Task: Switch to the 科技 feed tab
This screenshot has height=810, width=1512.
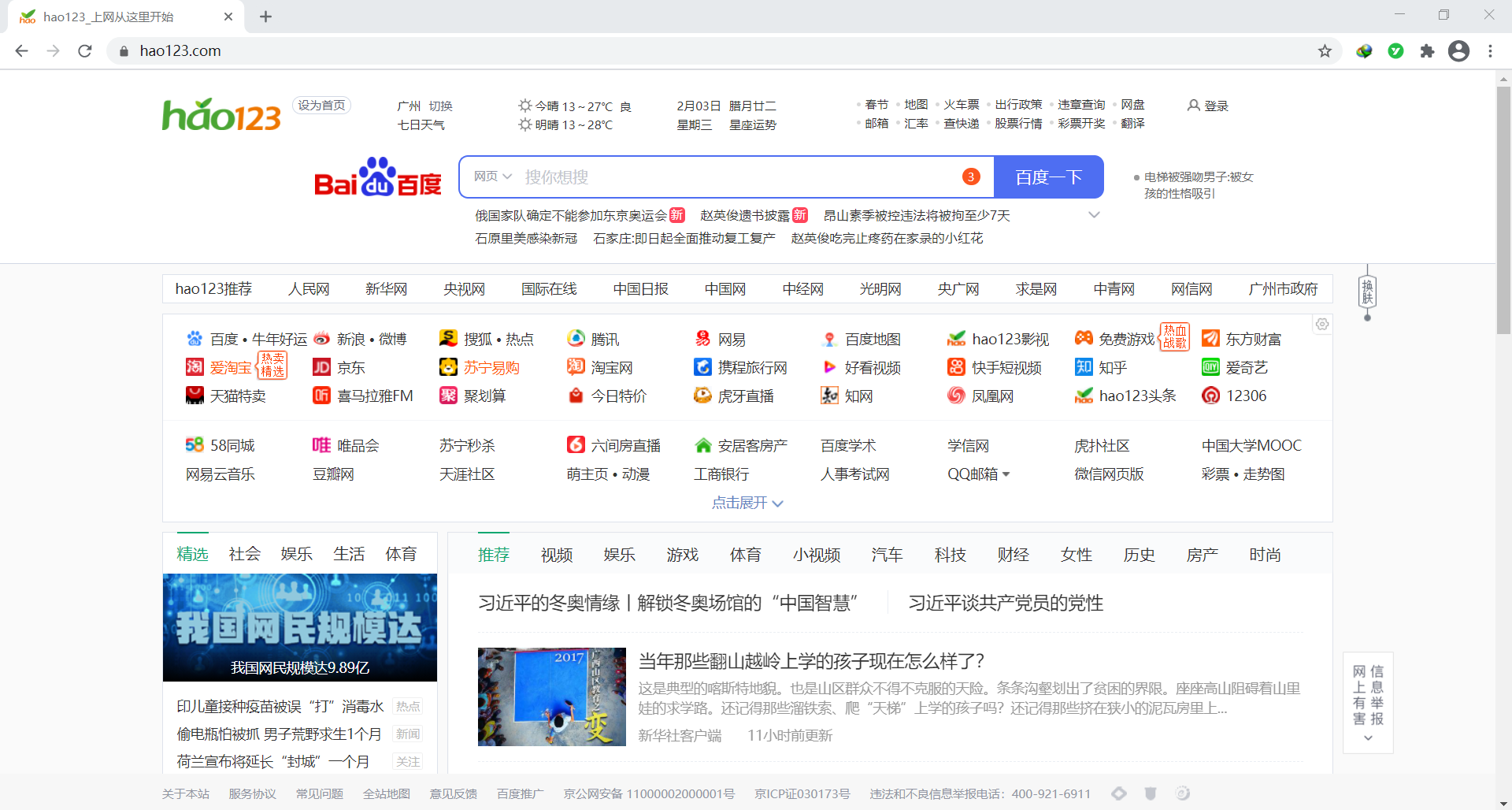Action: pos(950,555)
